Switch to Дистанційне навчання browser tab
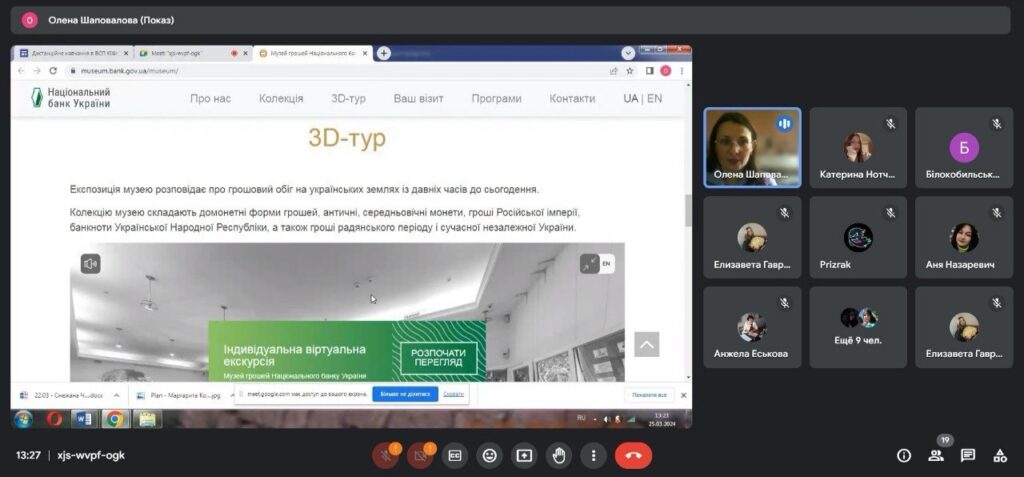The height and width of the screenshot is (477, 1024). point(72,54)
